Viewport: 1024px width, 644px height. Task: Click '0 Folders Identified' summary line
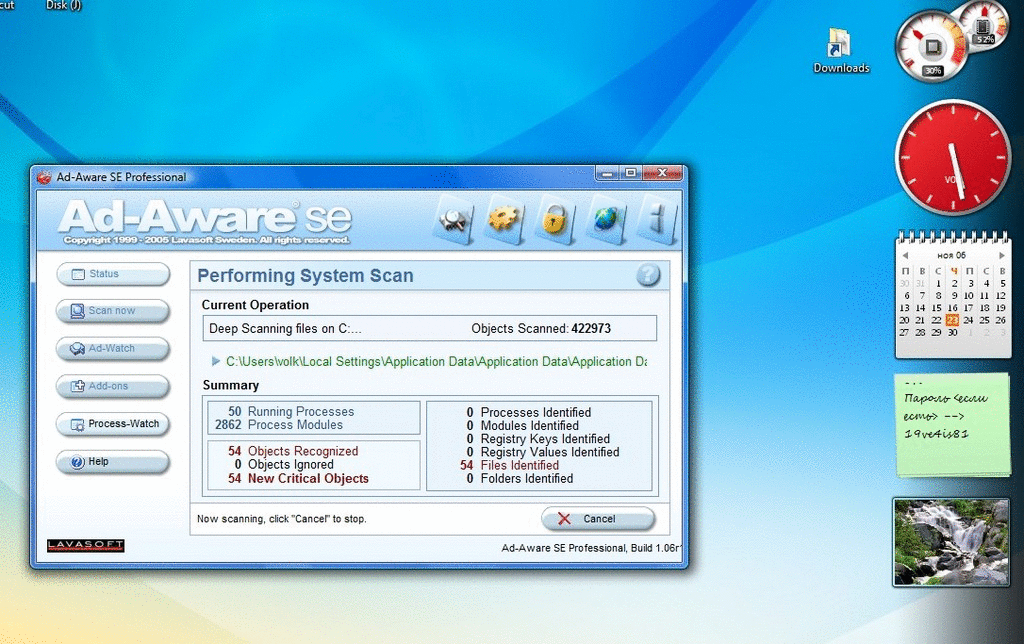[x=520, y=479]
